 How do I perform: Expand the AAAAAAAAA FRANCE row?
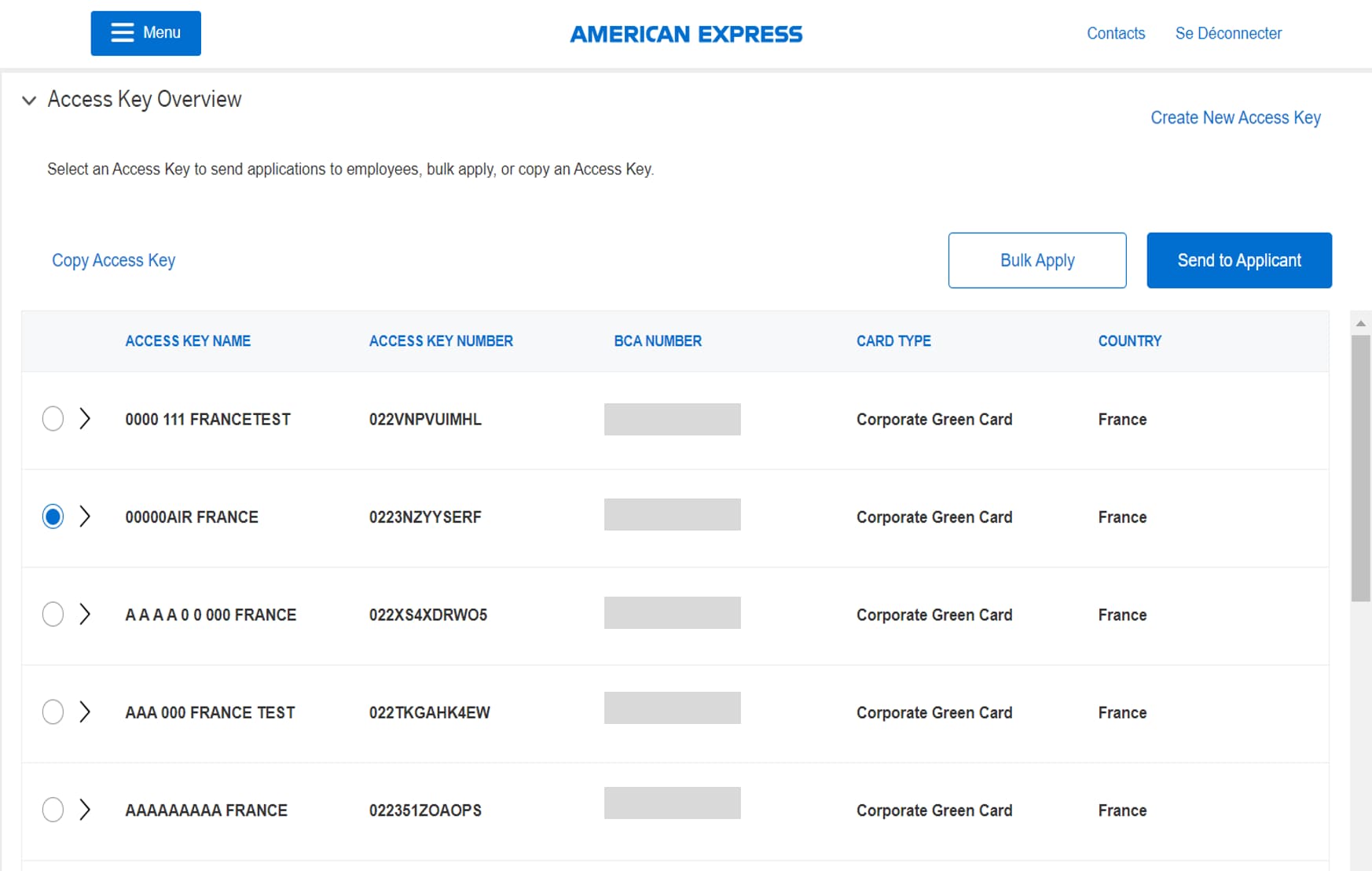pos(85,809)
